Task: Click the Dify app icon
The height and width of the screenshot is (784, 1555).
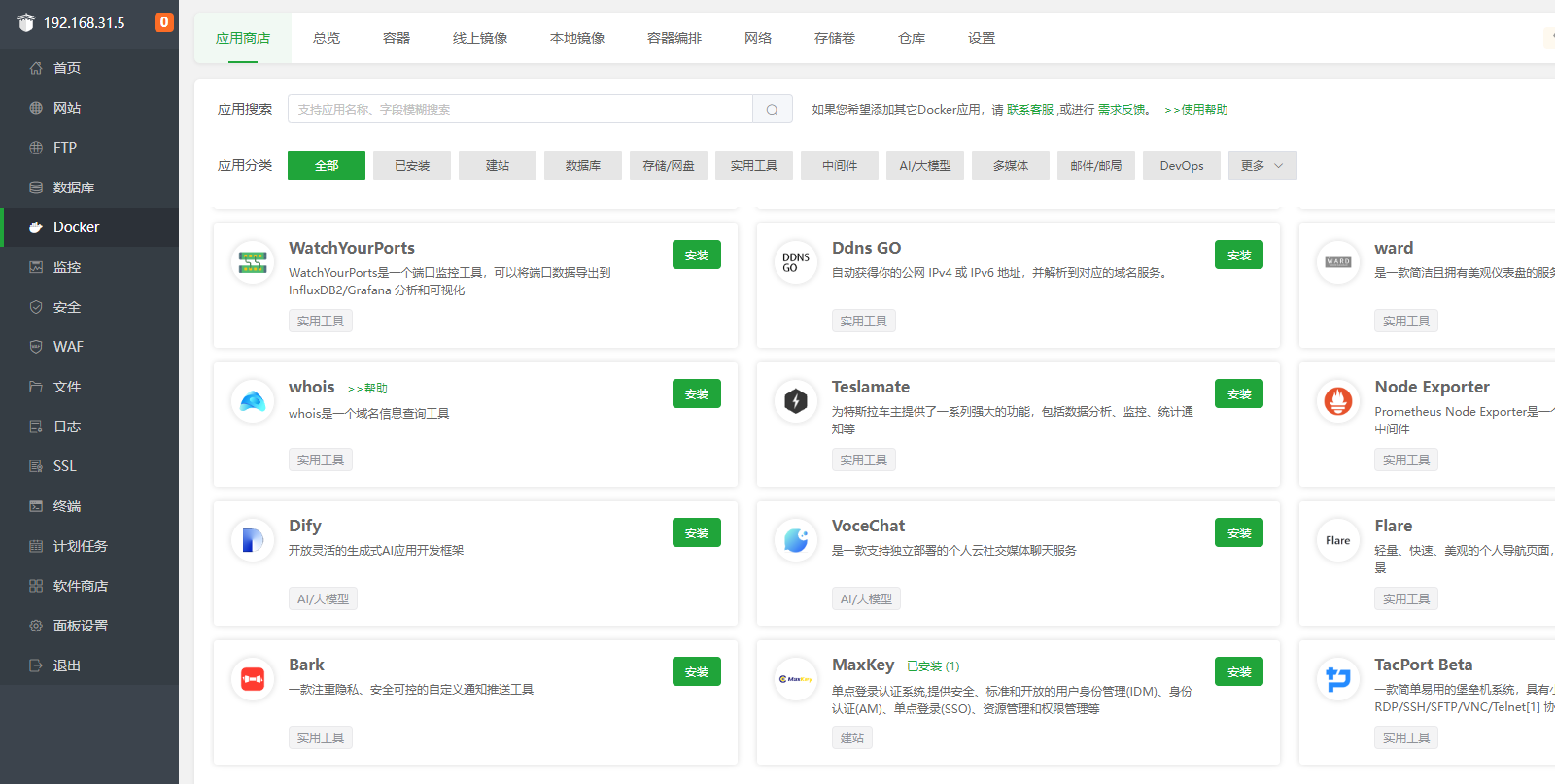Action: pos(253,540)
